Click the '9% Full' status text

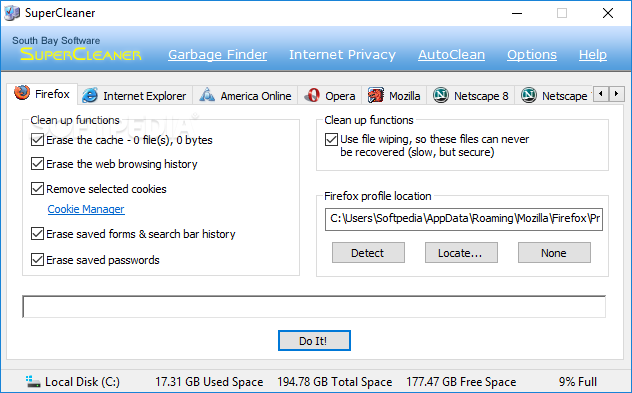[x=578, y=382]
